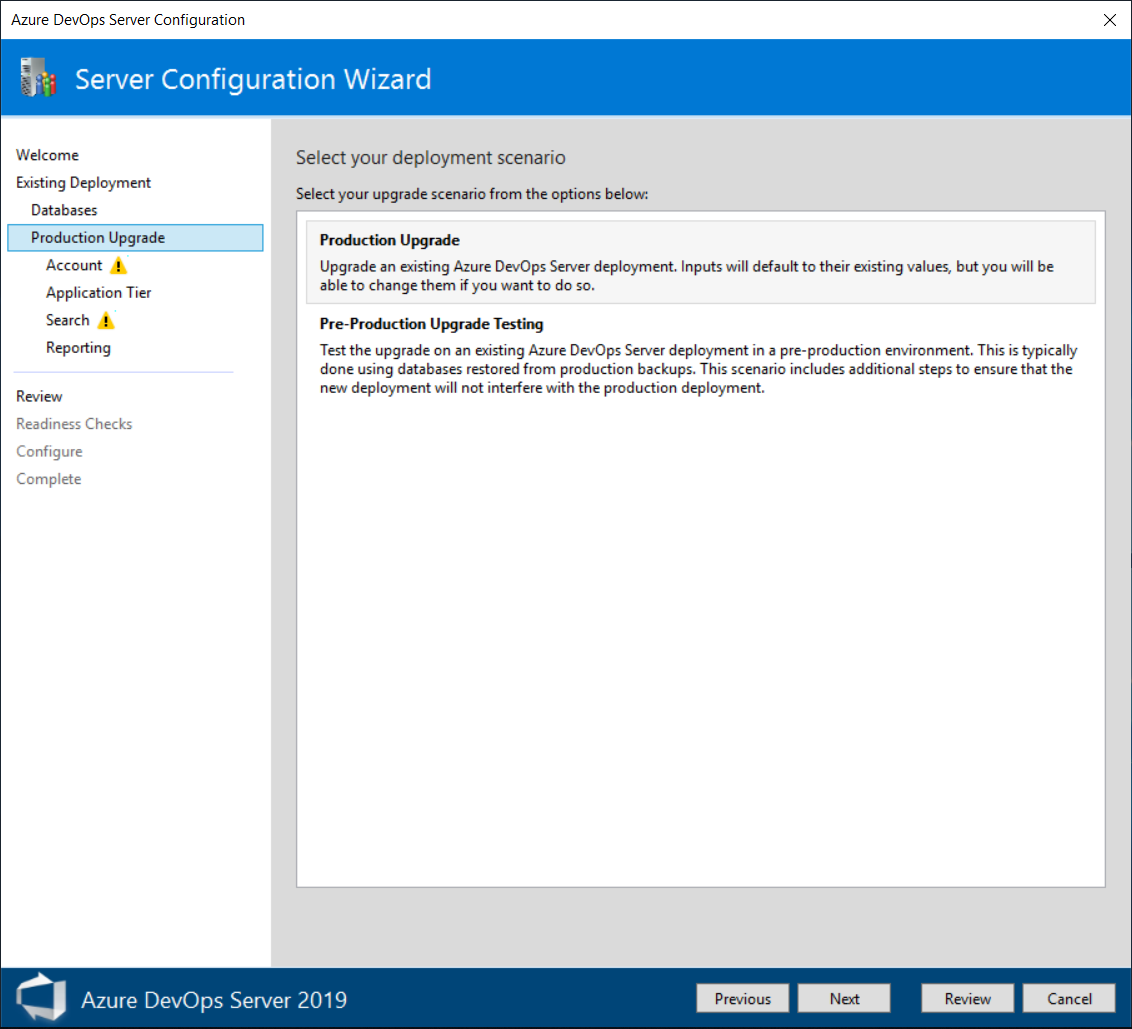Click the warning icon beside Account

118,266
